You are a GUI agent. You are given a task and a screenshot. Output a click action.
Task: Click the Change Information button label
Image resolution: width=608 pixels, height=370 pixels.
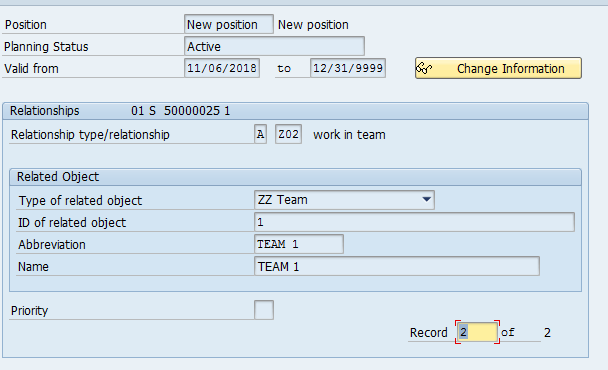pos(510,69)
